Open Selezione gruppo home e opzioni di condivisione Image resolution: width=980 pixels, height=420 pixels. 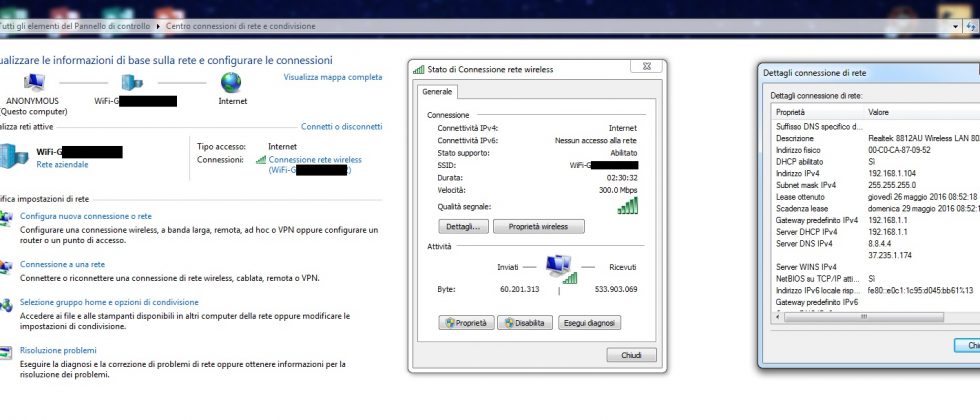109,302
